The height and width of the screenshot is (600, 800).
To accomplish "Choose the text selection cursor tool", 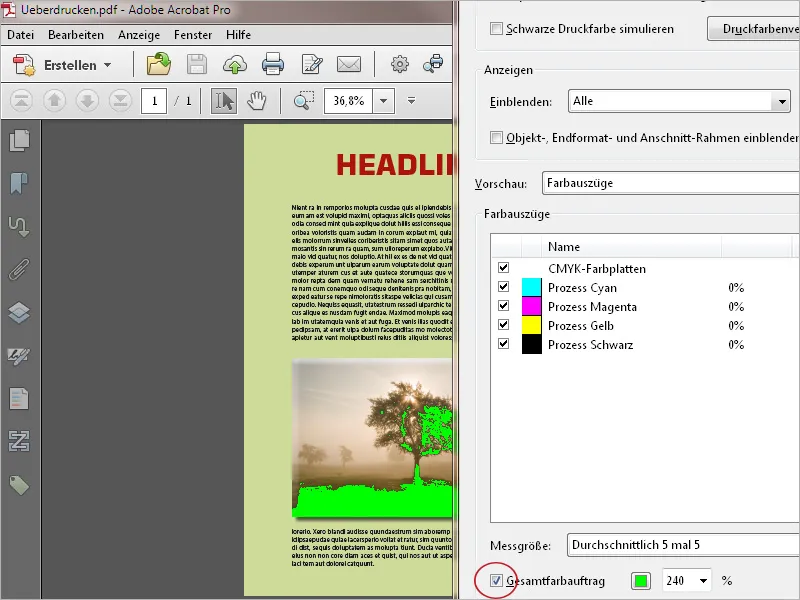I will coord(224,101).
